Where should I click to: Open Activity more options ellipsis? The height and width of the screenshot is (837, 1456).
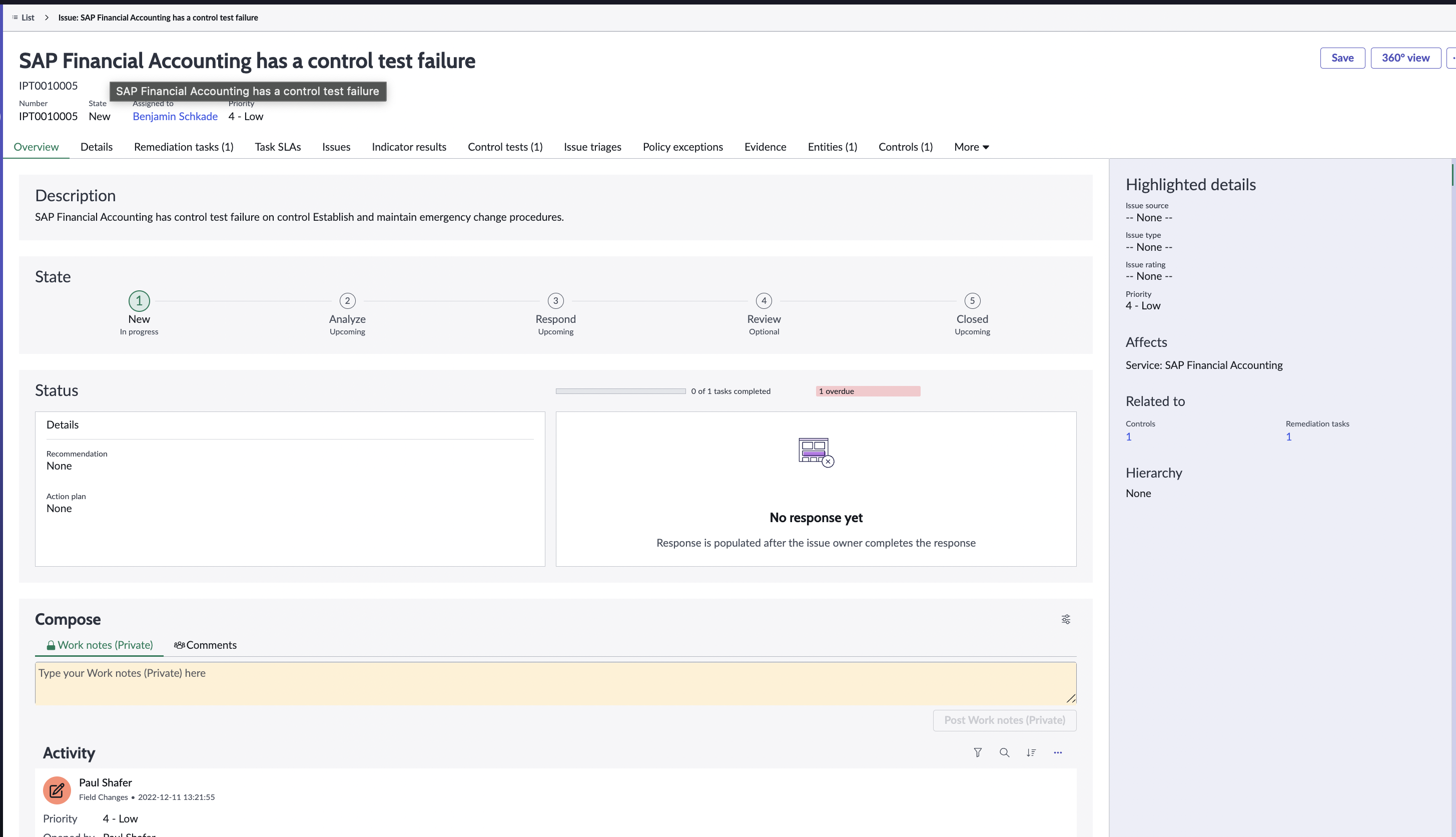tap(1058, 752)
